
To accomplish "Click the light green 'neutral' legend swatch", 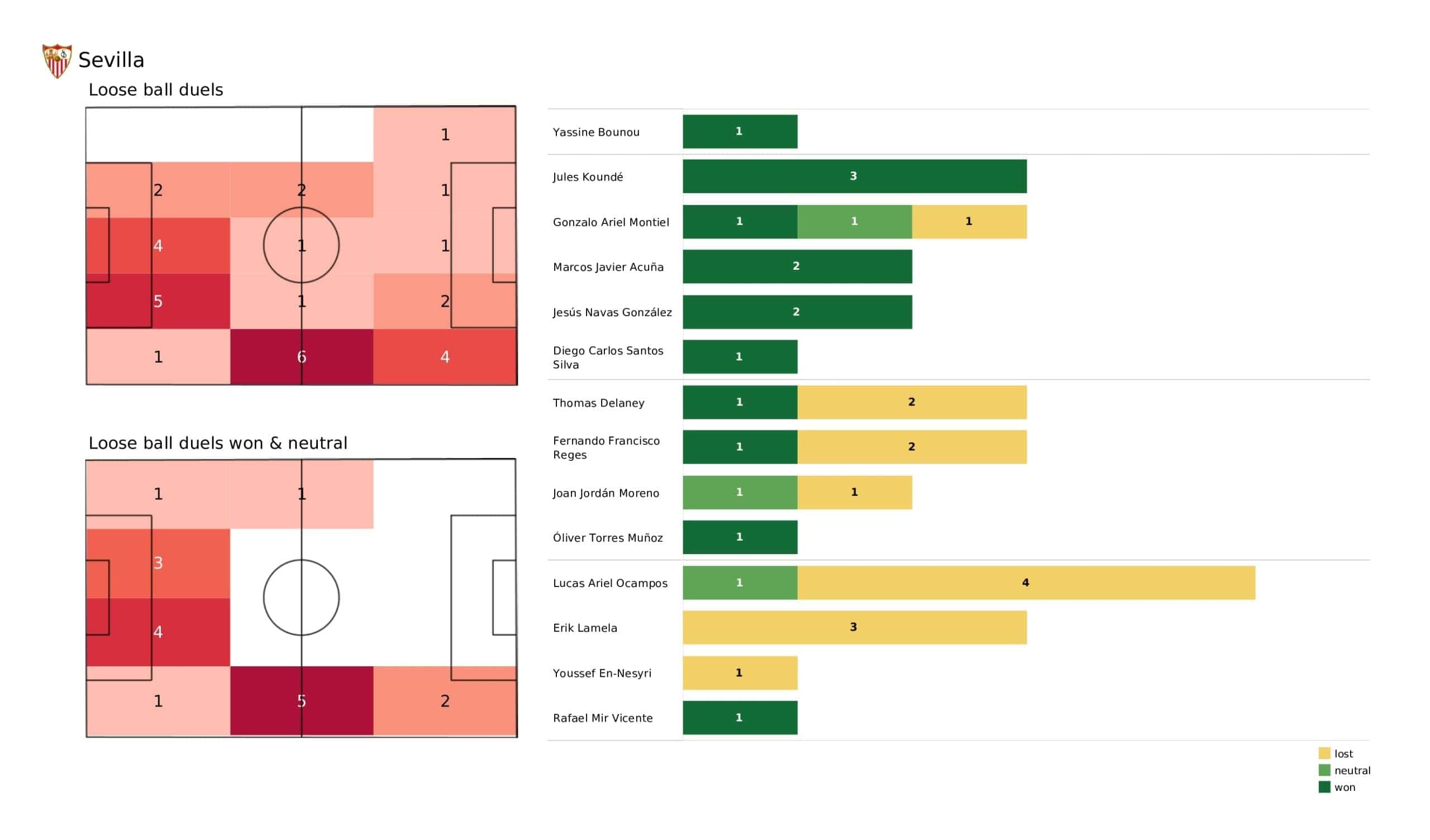I will (x=1324, y=770).
